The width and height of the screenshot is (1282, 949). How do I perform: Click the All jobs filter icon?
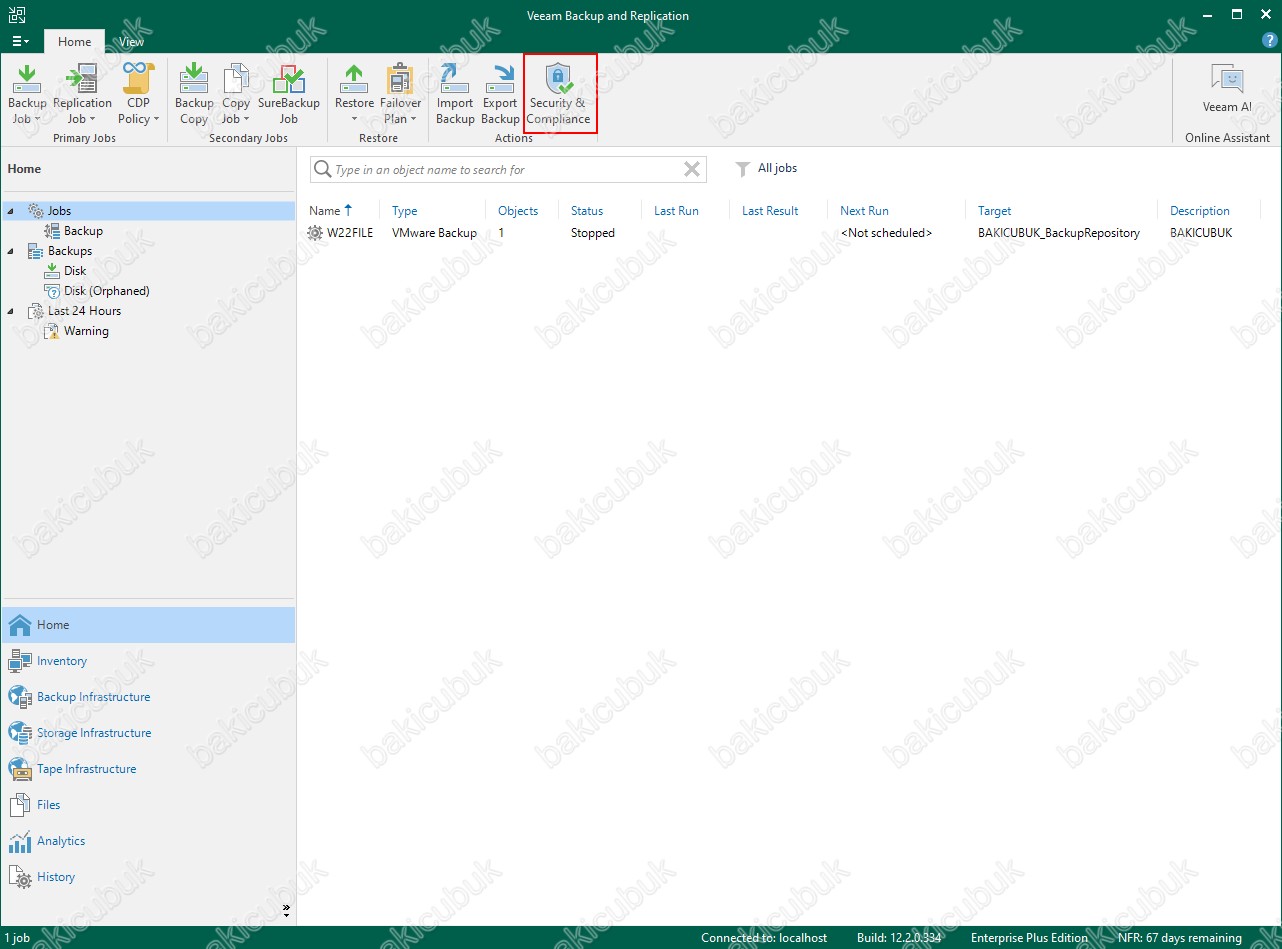[742, 169]
